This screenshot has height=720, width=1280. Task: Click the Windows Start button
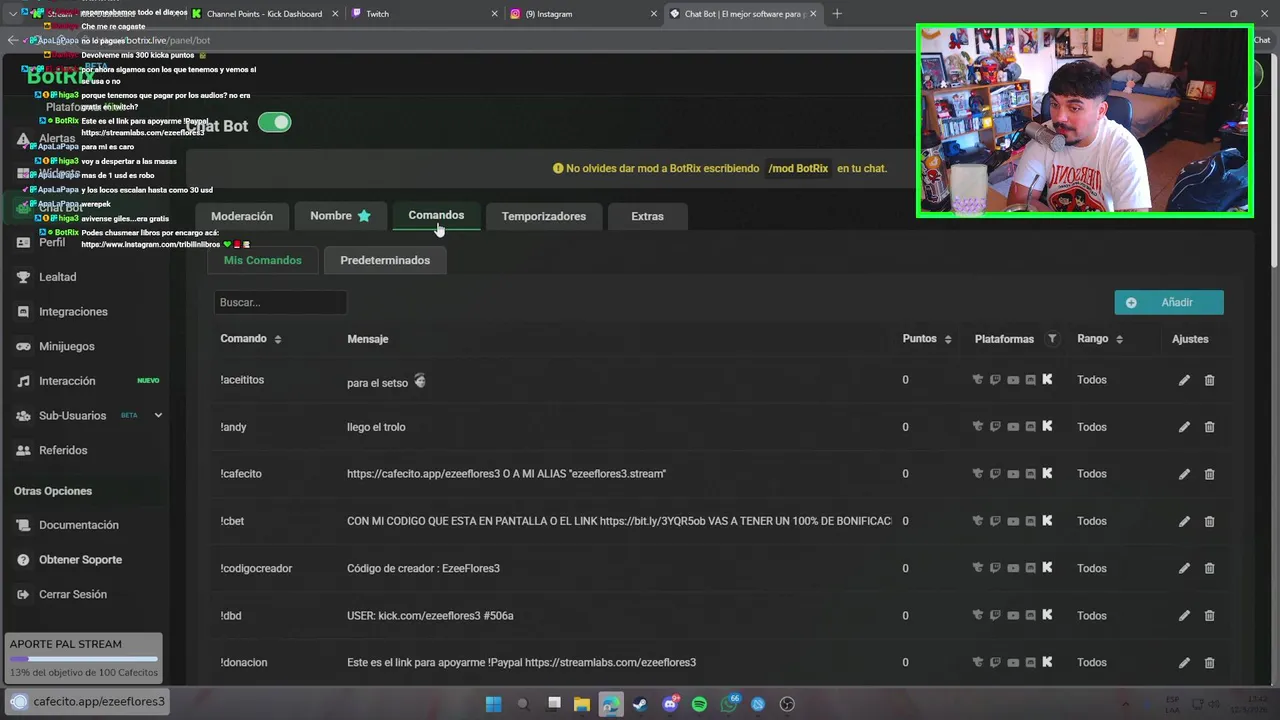[x=493, y=704]
